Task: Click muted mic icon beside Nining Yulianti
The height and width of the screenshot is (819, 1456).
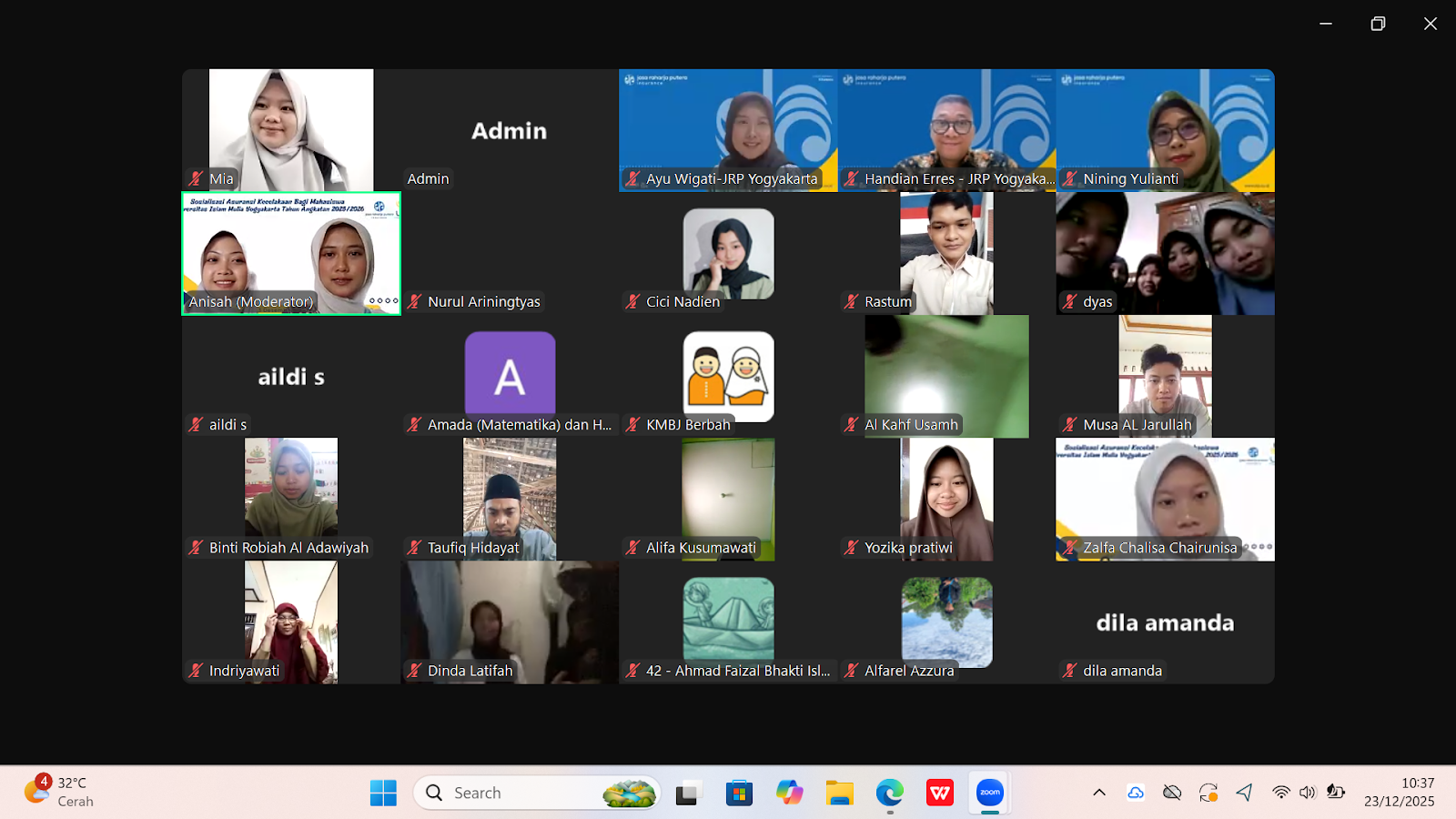Action: (1070, 178)
